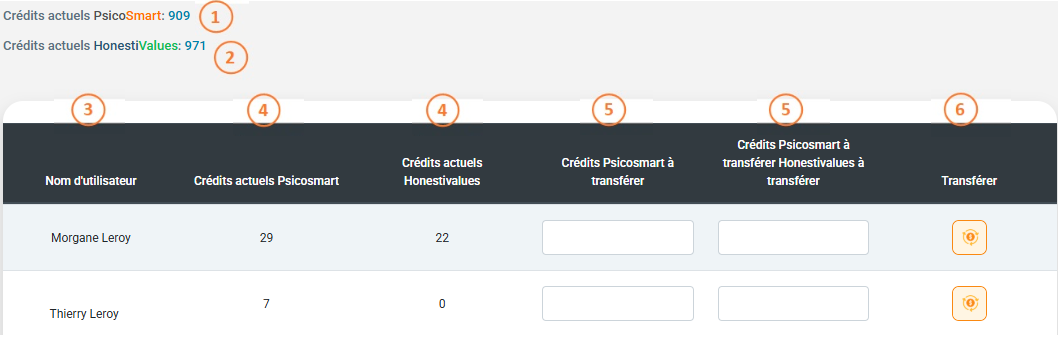This screenshot has height=362, width=1058.
Task: Click the circled number 1 marker
Action: click(x=215, y=18)
